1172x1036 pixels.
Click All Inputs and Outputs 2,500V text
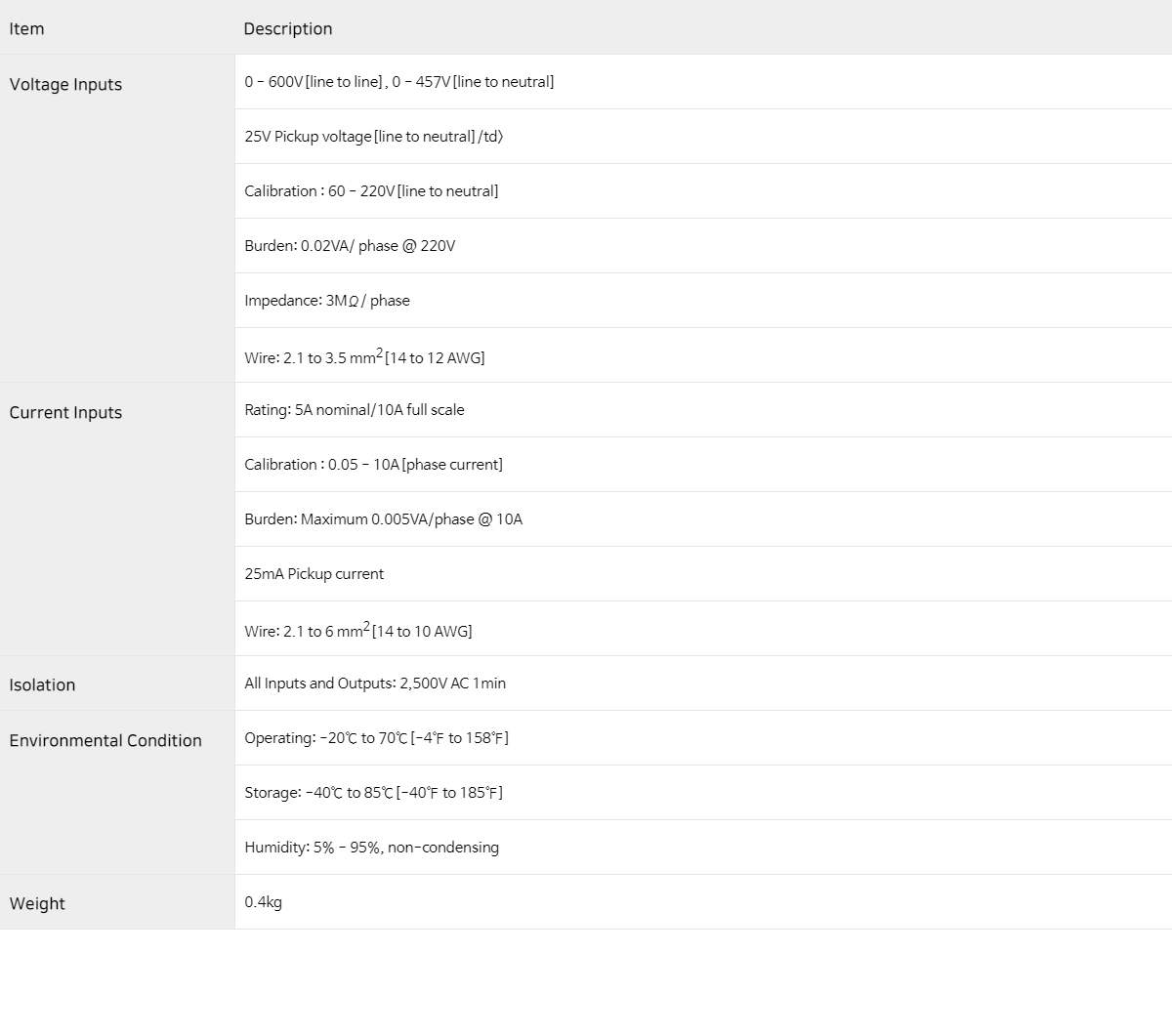click(375, 684)
